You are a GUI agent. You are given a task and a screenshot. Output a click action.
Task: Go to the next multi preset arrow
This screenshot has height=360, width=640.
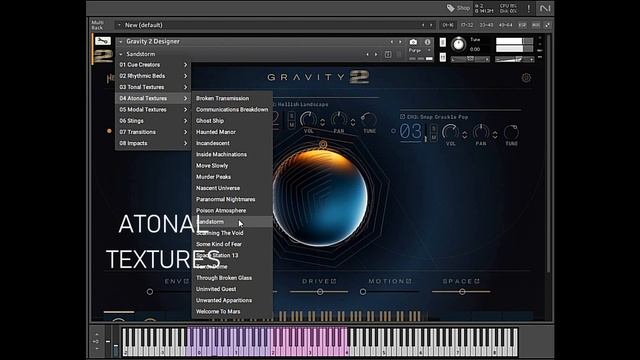coord(431,25)
